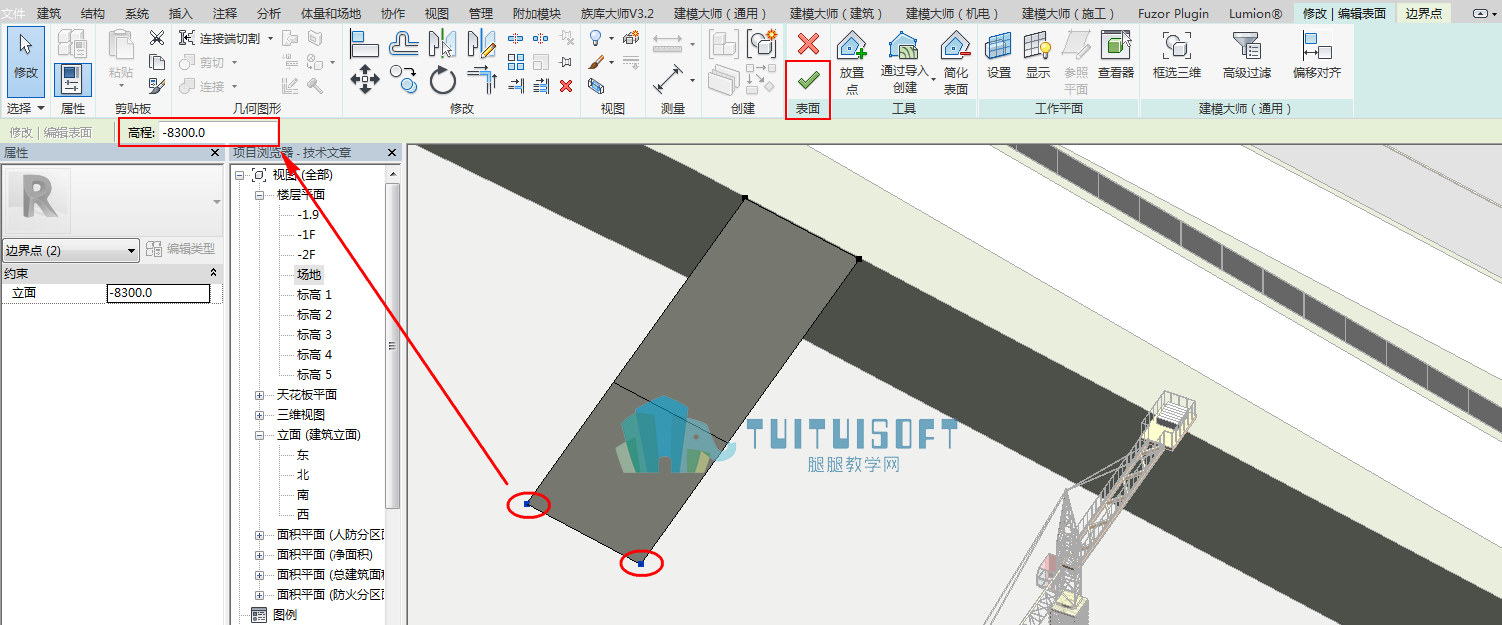The image size is (1502, 625).
Task: Collapse the 立面 (建筑立面) tree node
Action: [x=259, y=435]
